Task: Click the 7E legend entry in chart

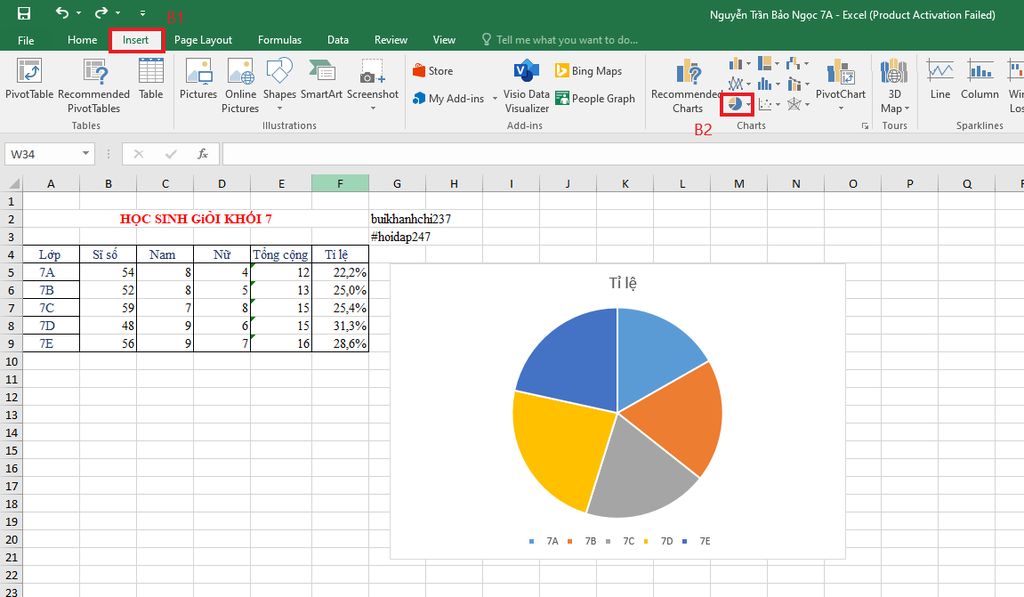Action: coord(697,541)
